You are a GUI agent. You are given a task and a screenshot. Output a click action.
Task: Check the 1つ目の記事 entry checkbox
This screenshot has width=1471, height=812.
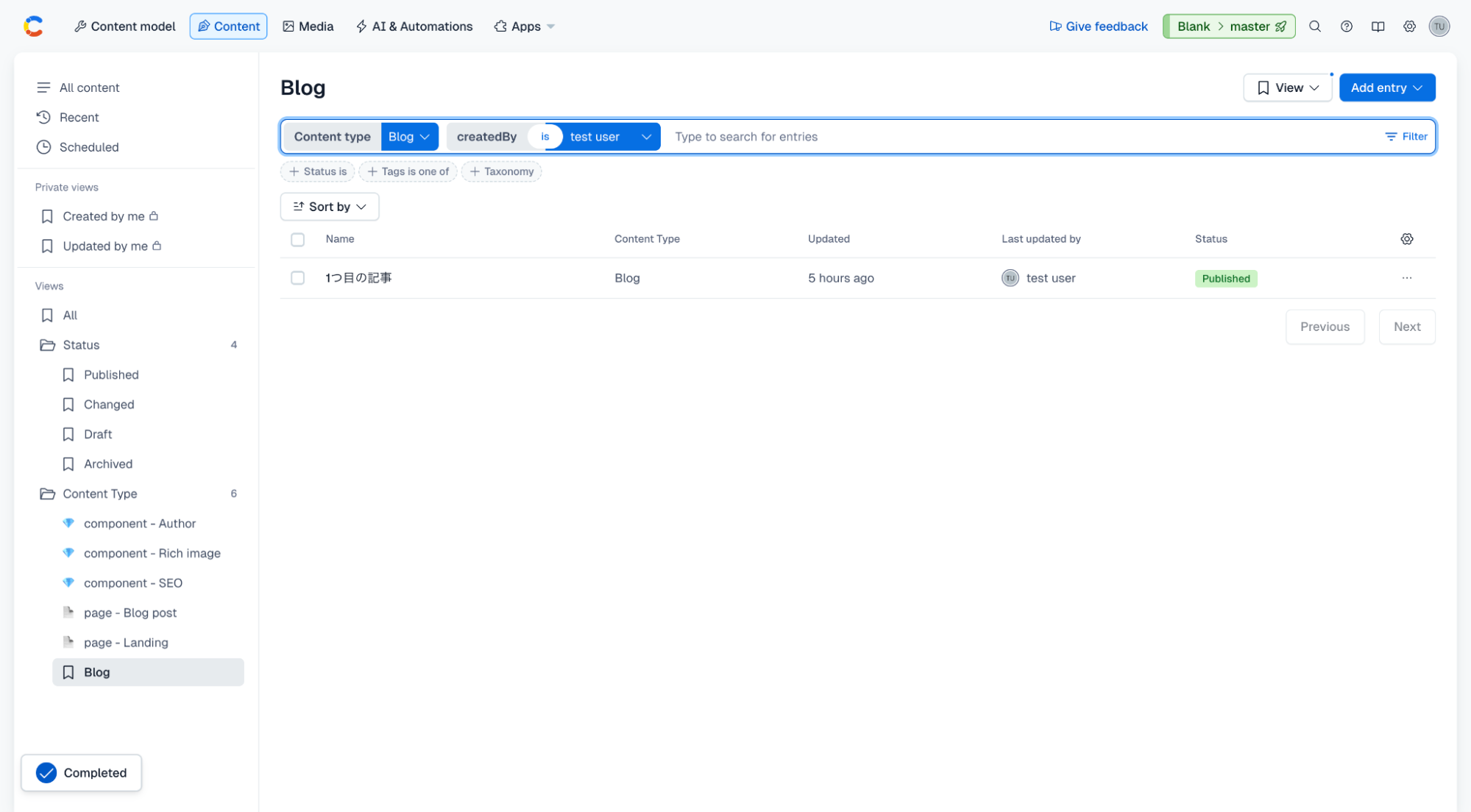(x=297, y=278)
